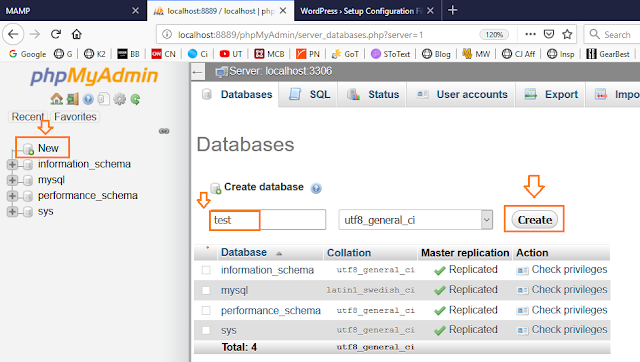This screenshot has height=362, width=640.
Task: Click the Recent button in sidebar
Action: (27, 117)
